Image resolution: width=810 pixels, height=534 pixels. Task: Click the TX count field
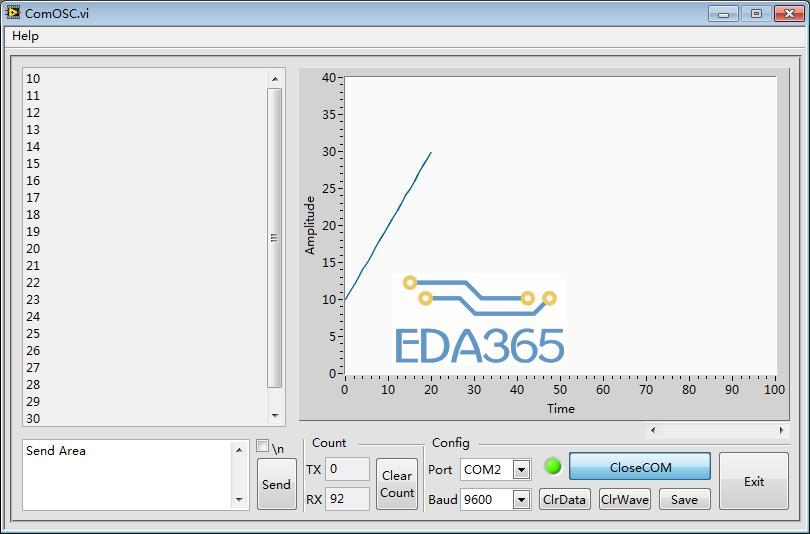[x=347, y=469]
